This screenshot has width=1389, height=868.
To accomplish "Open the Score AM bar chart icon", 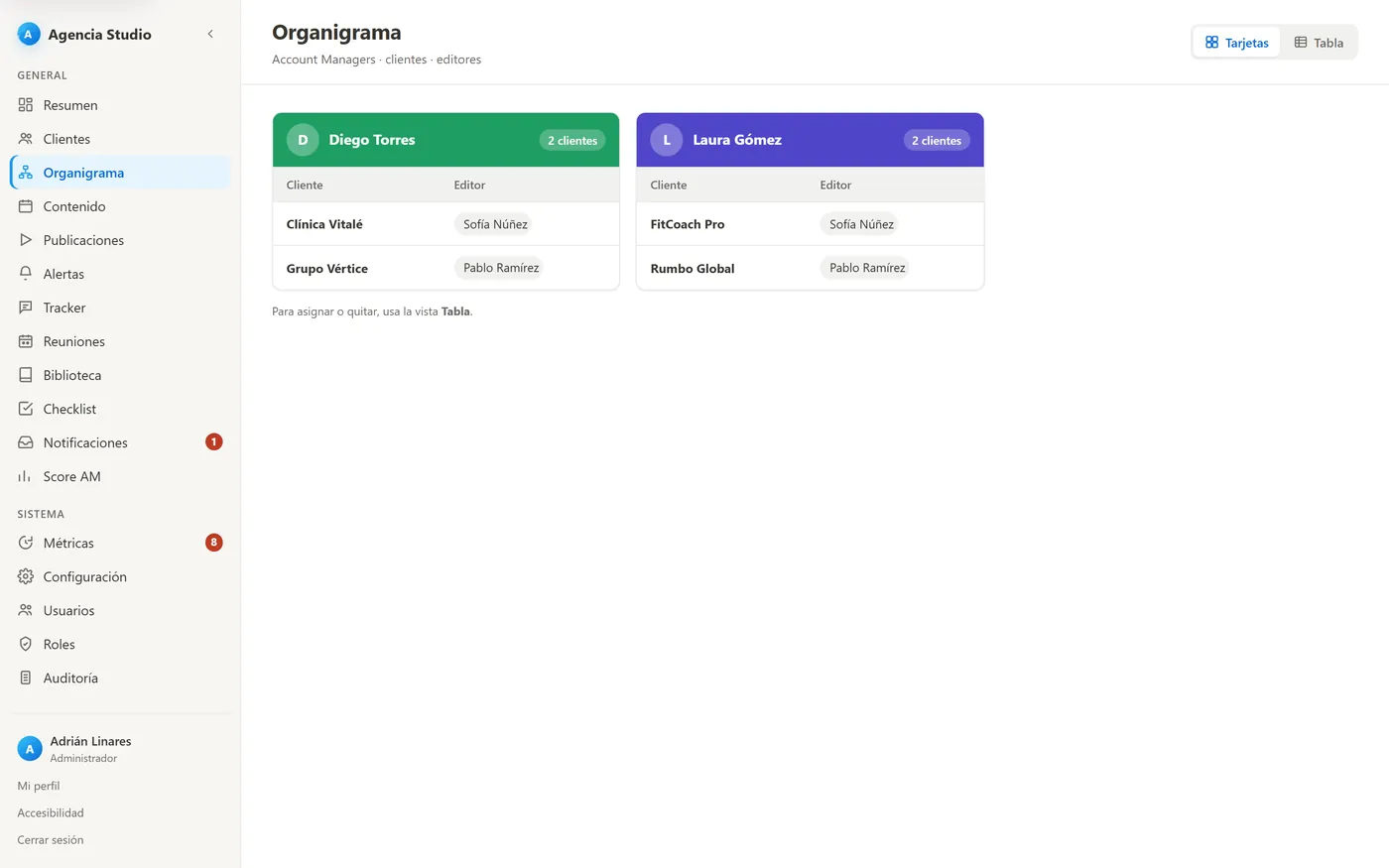I will pyautogui.click(x=26, y=476).
